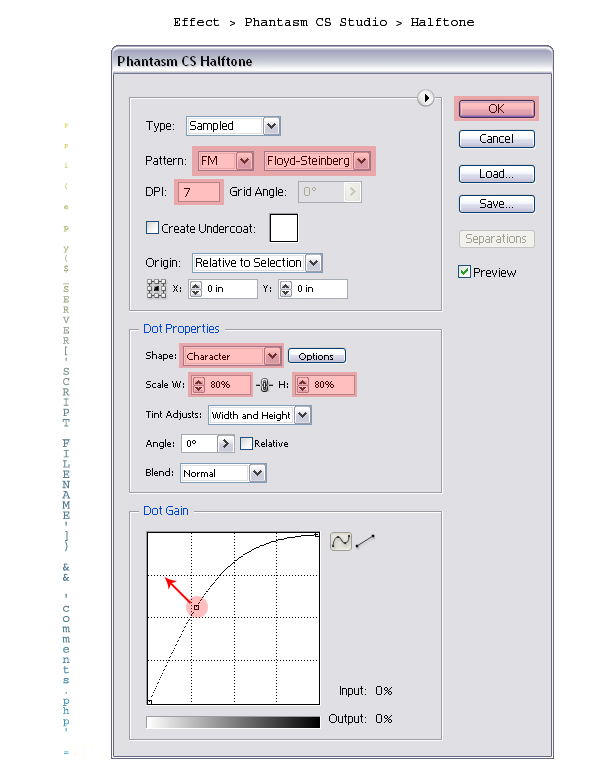The width and height of the screenshot is (600, 782).
Task: Click the DPI input field
Action: (x=199, y=192)
